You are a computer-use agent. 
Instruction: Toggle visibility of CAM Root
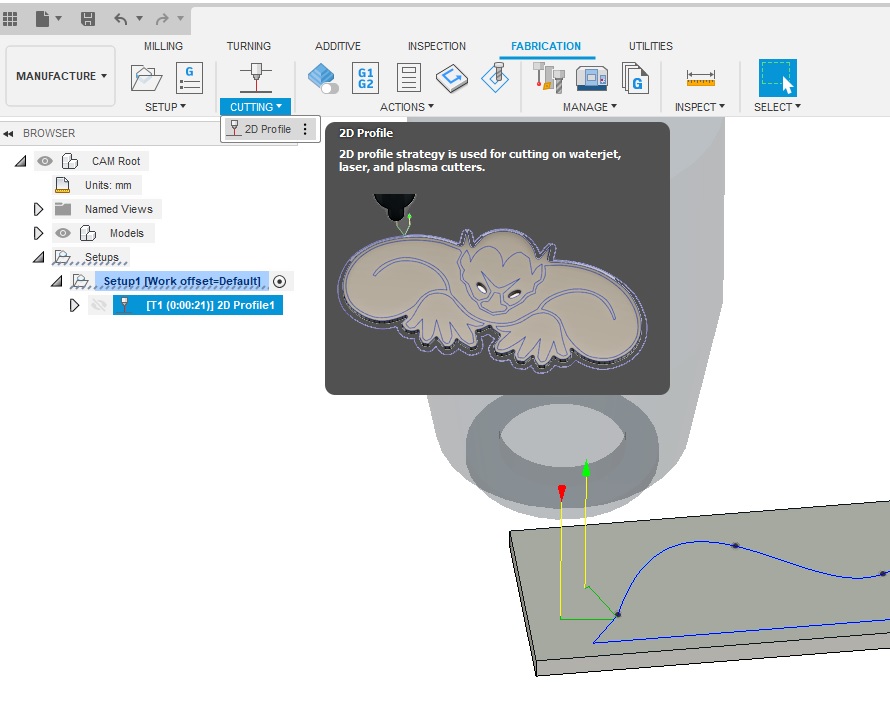45,161
